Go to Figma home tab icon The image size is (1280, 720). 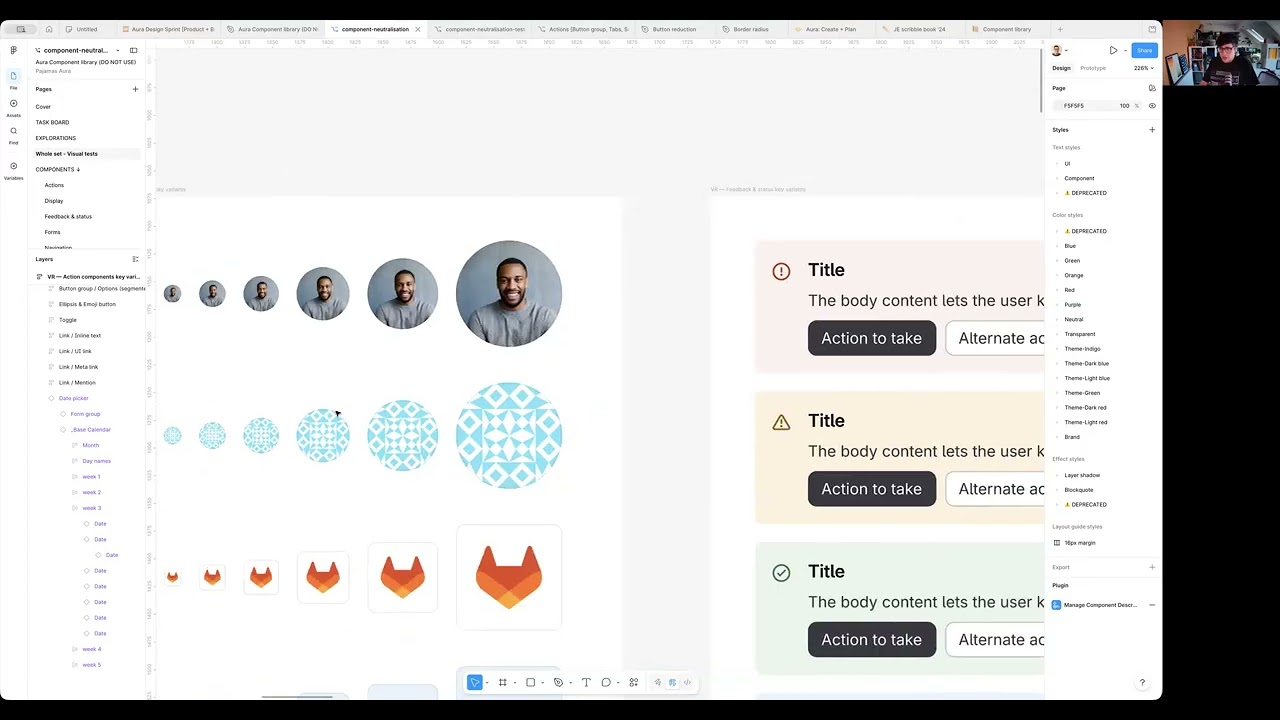(49, 29)
